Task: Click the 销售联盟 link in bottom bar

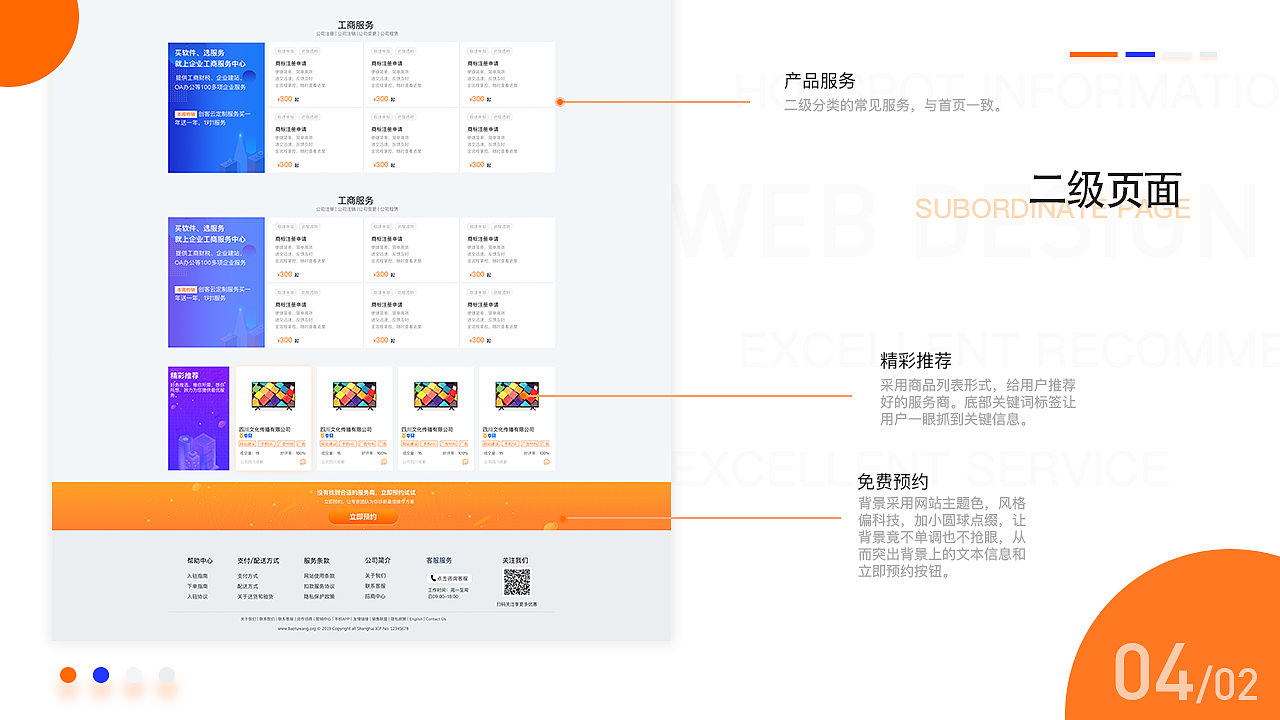Action: click(380, 619)
